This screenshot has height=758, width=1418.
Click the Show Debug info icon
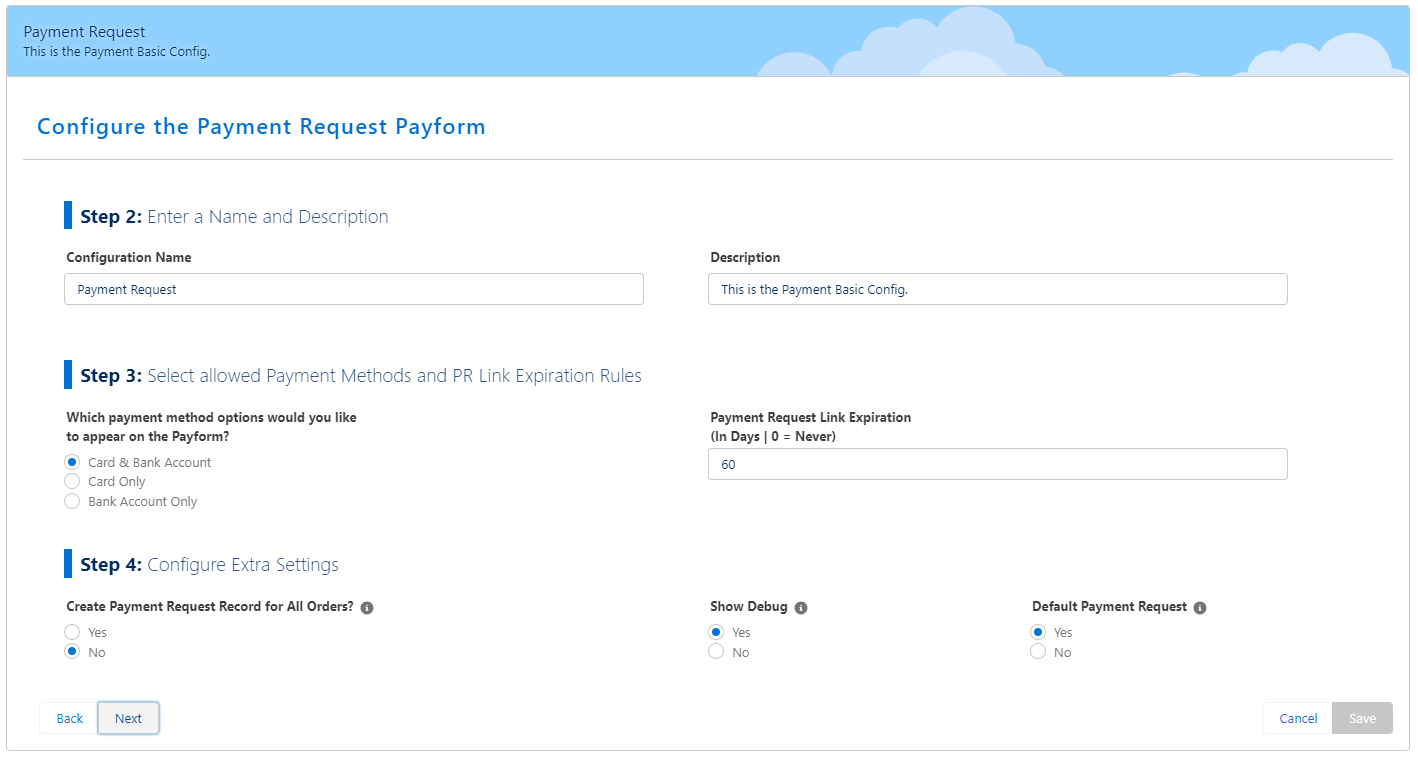pyautogui.click(x=801, y=608)
